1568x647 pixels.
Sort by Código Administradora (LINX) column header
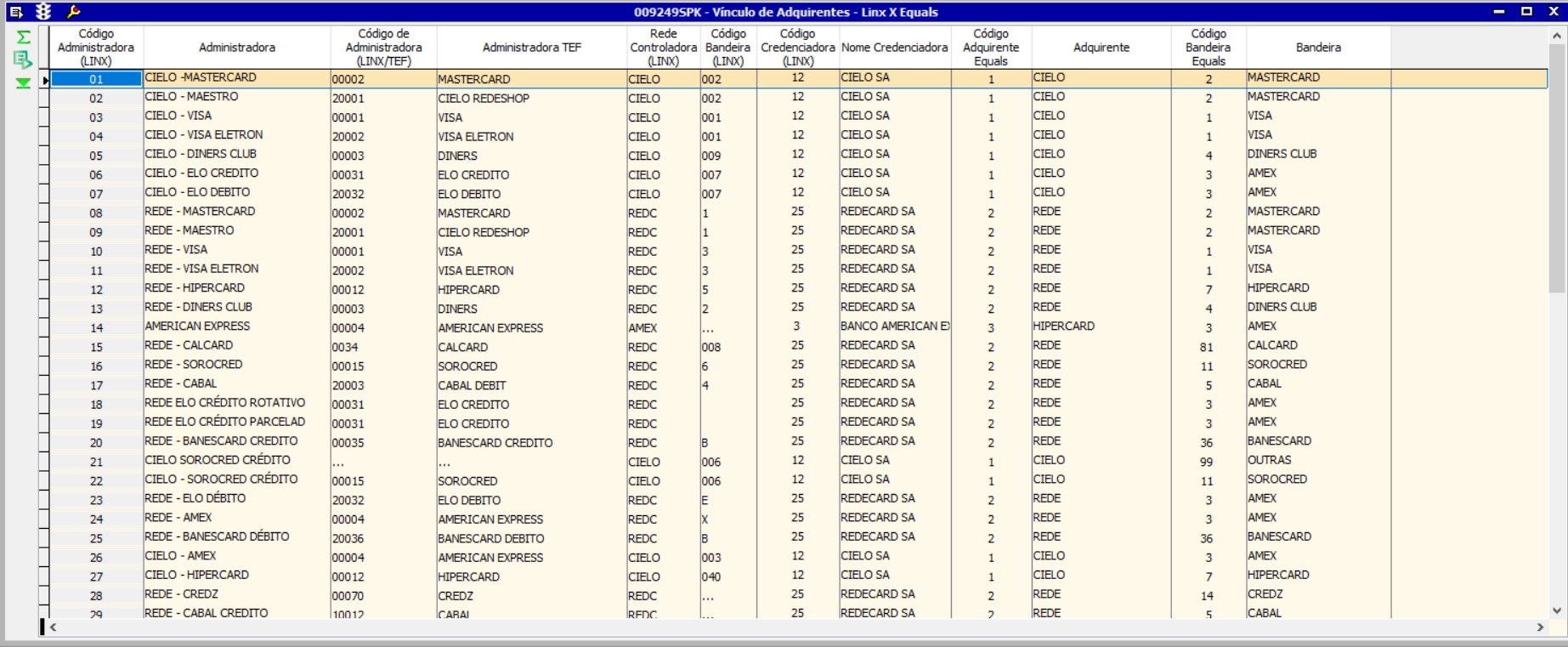click(x=96, y=48)
